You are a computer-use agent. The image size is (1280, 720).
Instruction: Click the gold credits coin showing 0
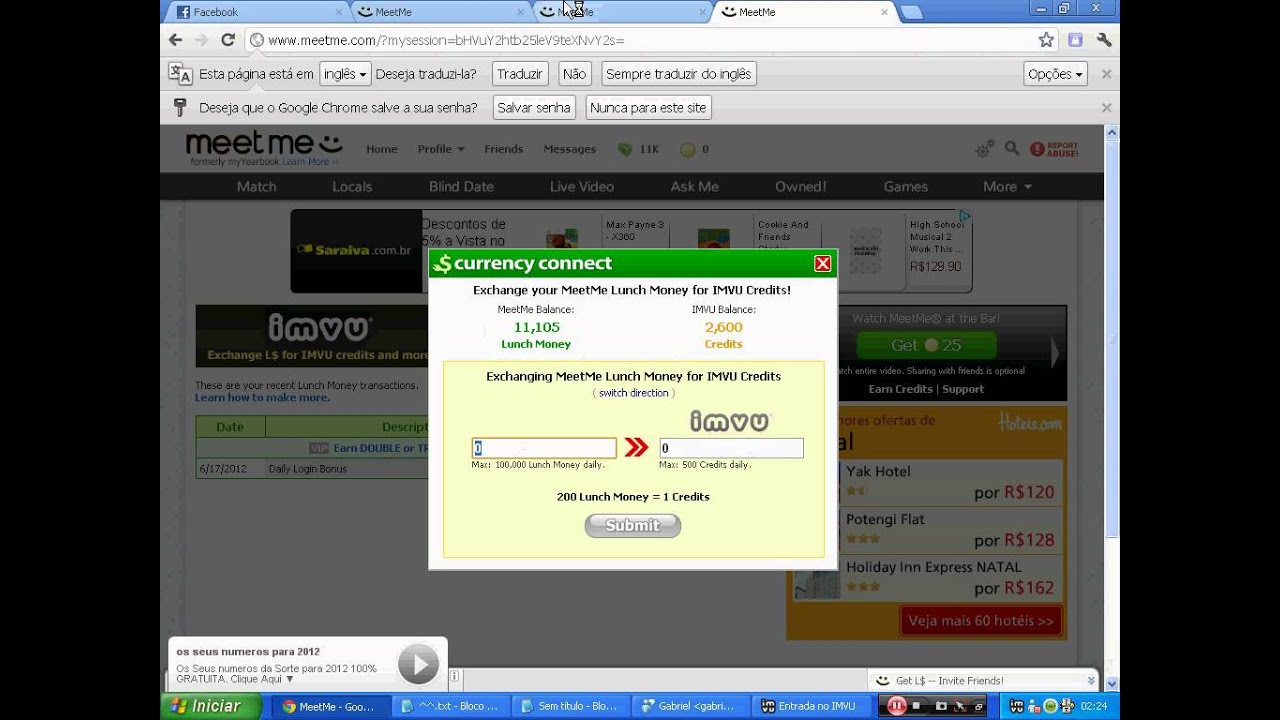pos(687,149)
